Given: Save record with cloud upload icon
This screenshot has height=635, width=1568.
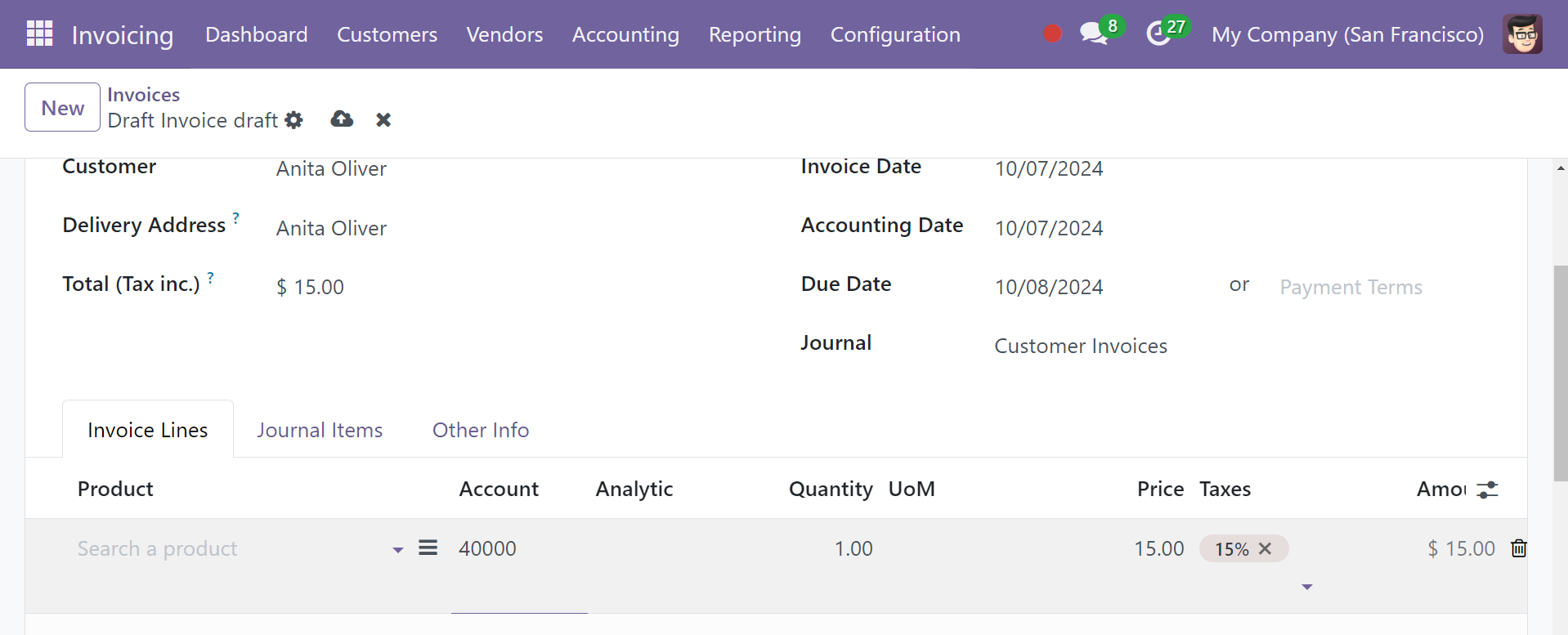Looking at the screenshot, I should [342, 119].
